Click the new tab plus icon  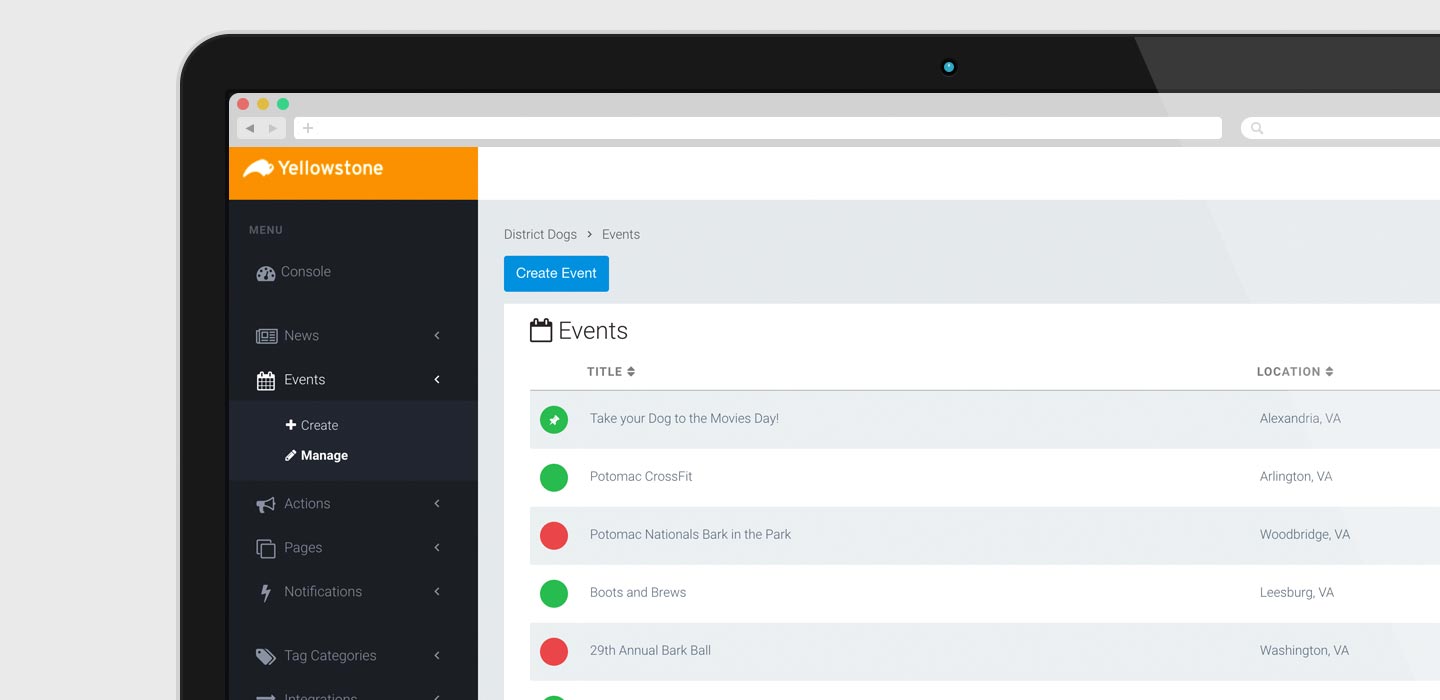tap(308, 128)
